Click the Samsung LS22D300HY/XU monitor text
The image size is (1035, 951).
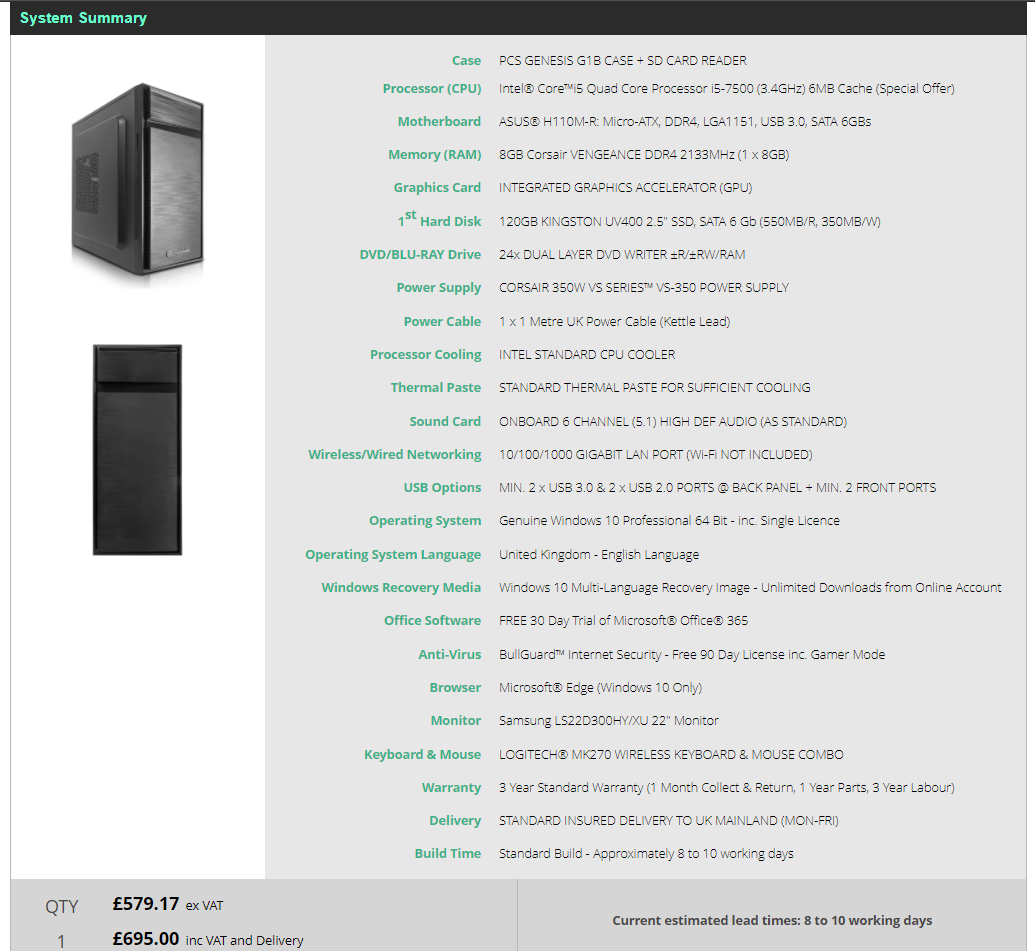pos(608,720)
